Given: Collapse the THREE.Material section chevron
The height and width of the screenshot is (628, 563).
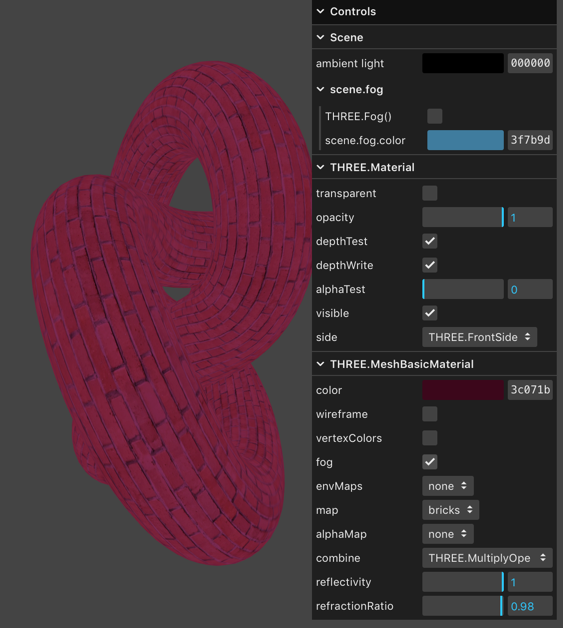Looking at the screenshot, I should pyautogui.click(x=320, y=167).
